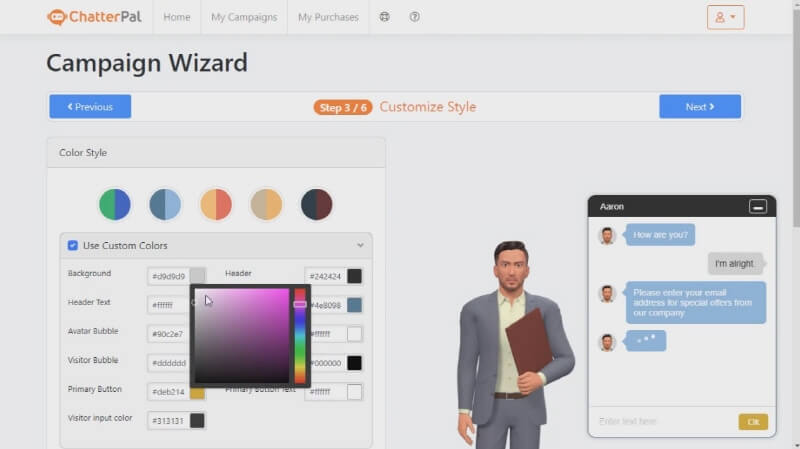Open the Visitor input color dark swatch

(197, 421)
